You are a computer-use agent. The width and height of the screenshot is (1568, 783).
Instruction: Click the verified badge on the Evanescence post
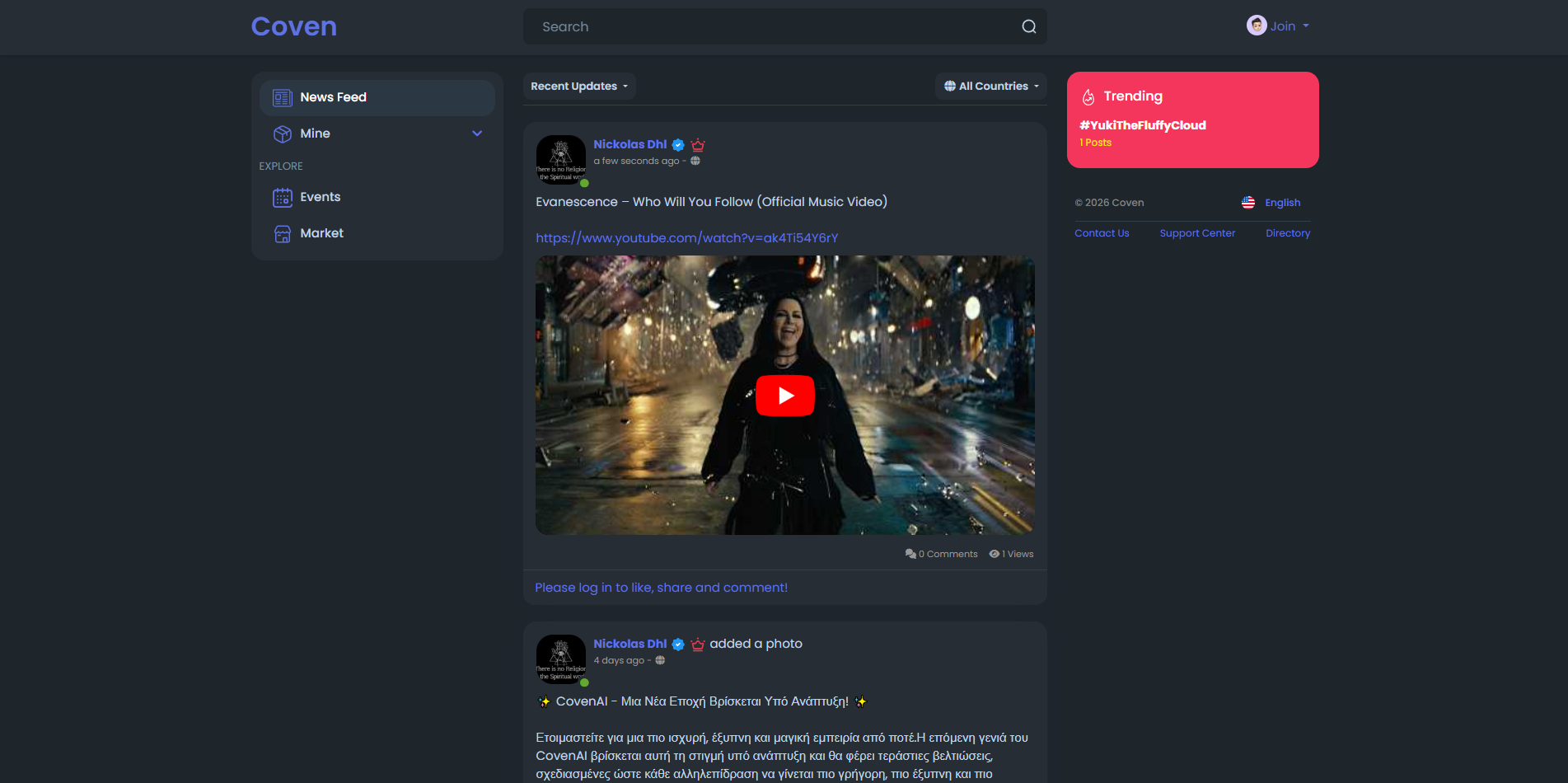click(x=678, y=145)
